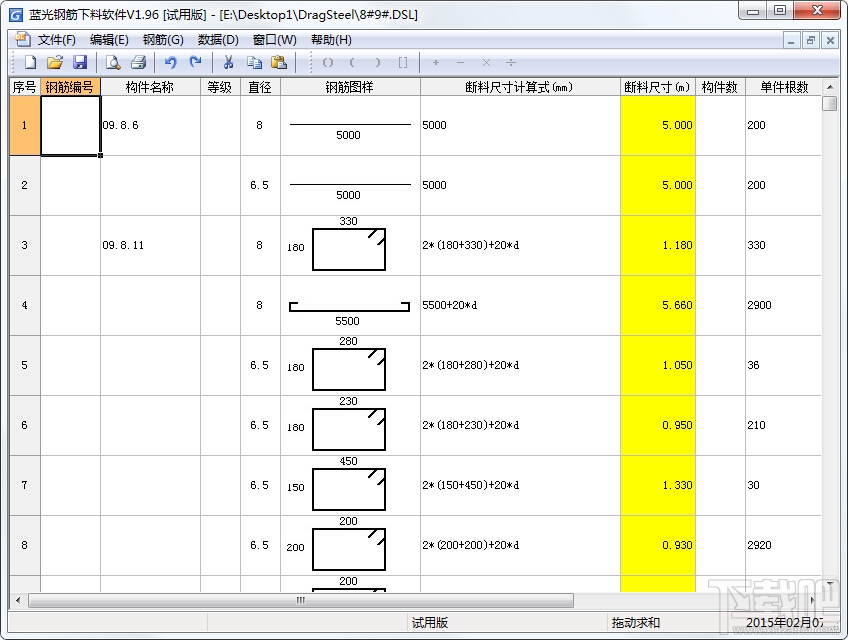This screenshot has height=640, width=848.
Task: Click the 试用版 status bar entry
Action: click(430, 623)
